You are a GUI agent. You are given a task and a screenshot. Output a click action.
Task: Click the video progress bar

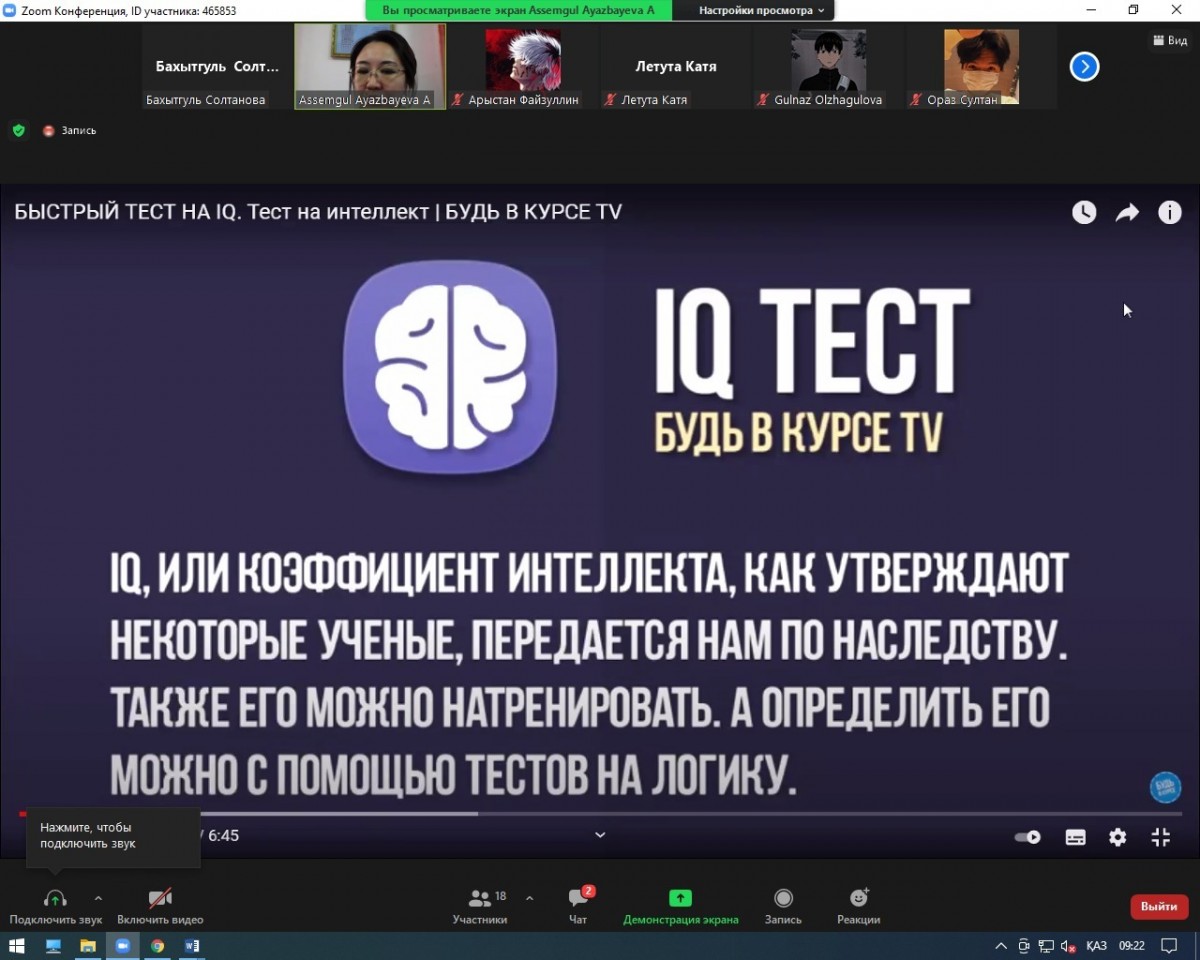600,814
